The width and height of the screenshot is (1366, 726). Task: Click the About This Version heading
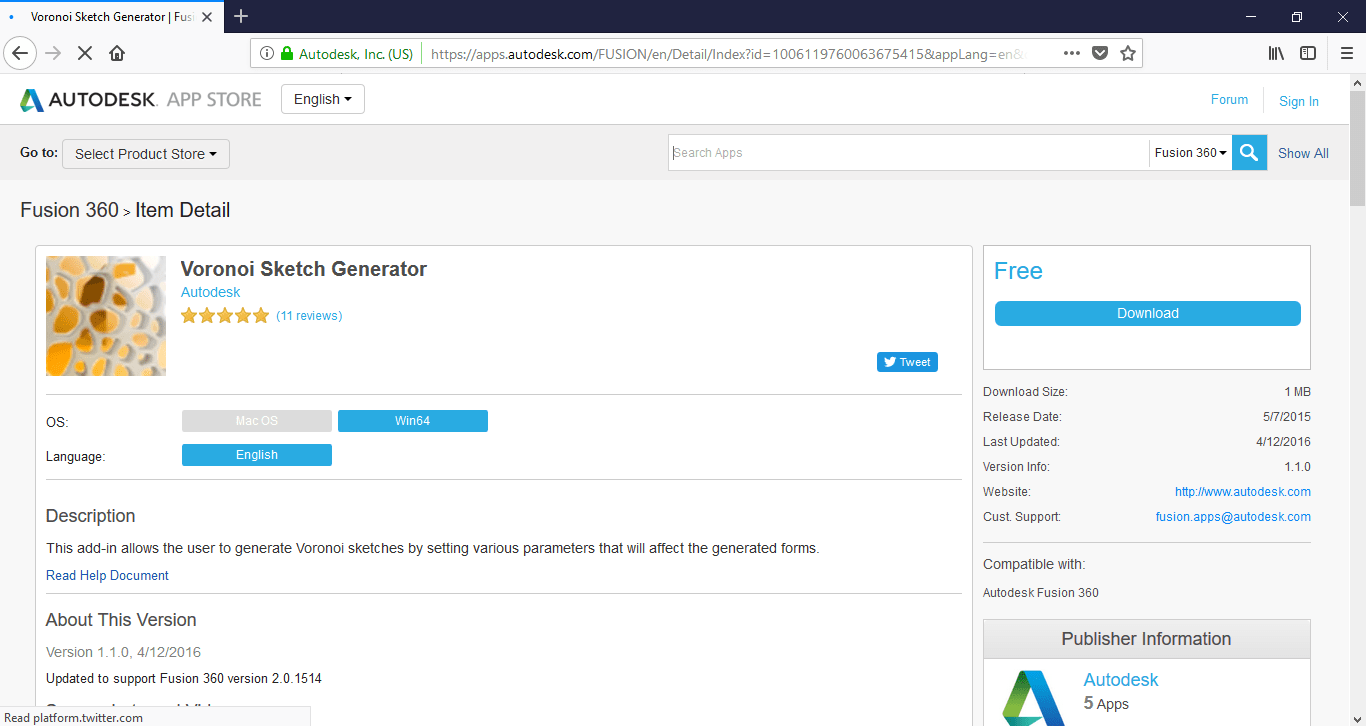[x=121, y=620]
